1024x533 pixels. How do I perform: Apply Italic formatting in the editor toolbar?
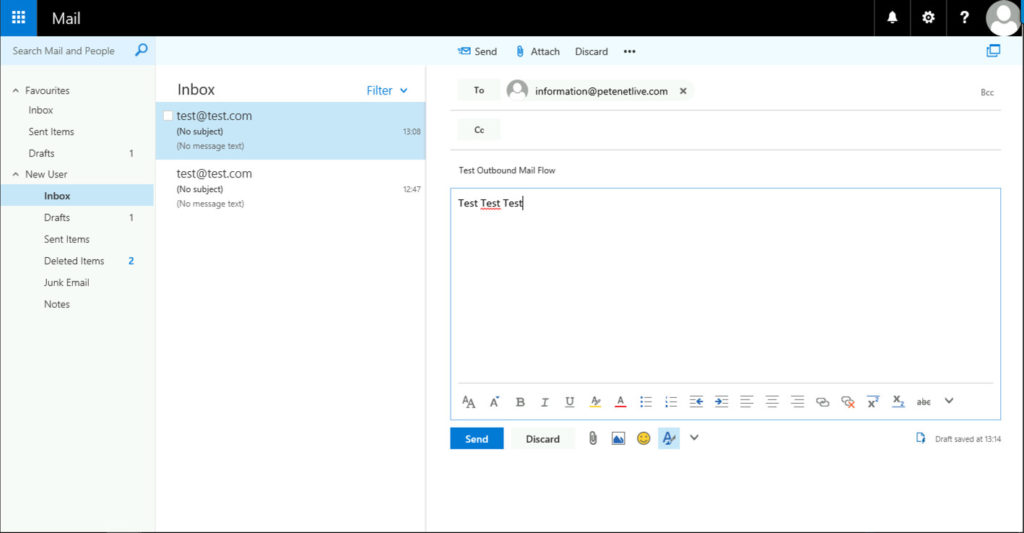click(x=545, y=402)
